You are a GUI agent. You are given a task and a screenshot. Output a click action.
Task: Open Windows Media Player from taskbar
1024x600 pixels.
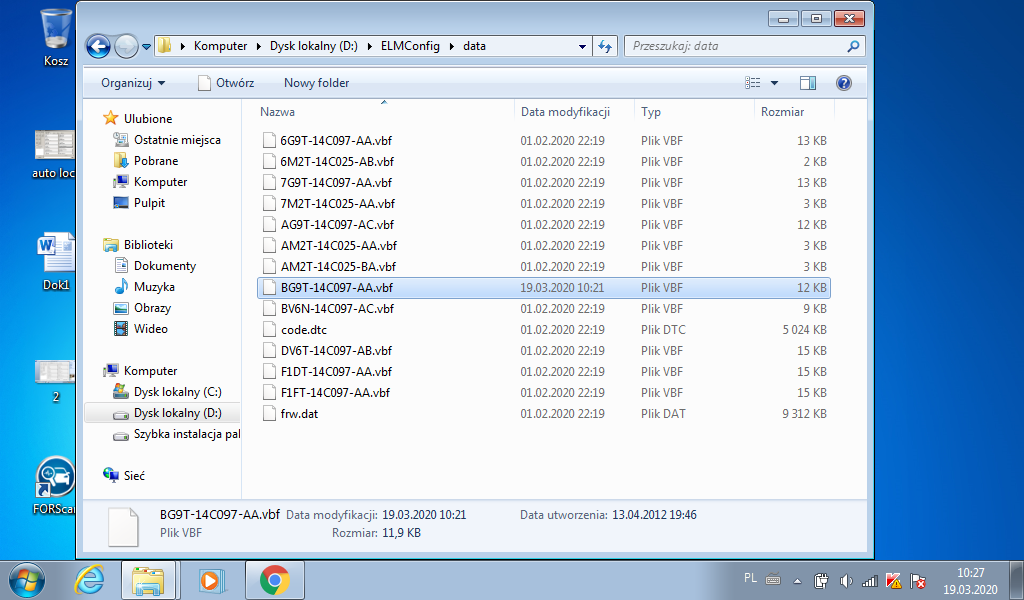click(210, 580)
